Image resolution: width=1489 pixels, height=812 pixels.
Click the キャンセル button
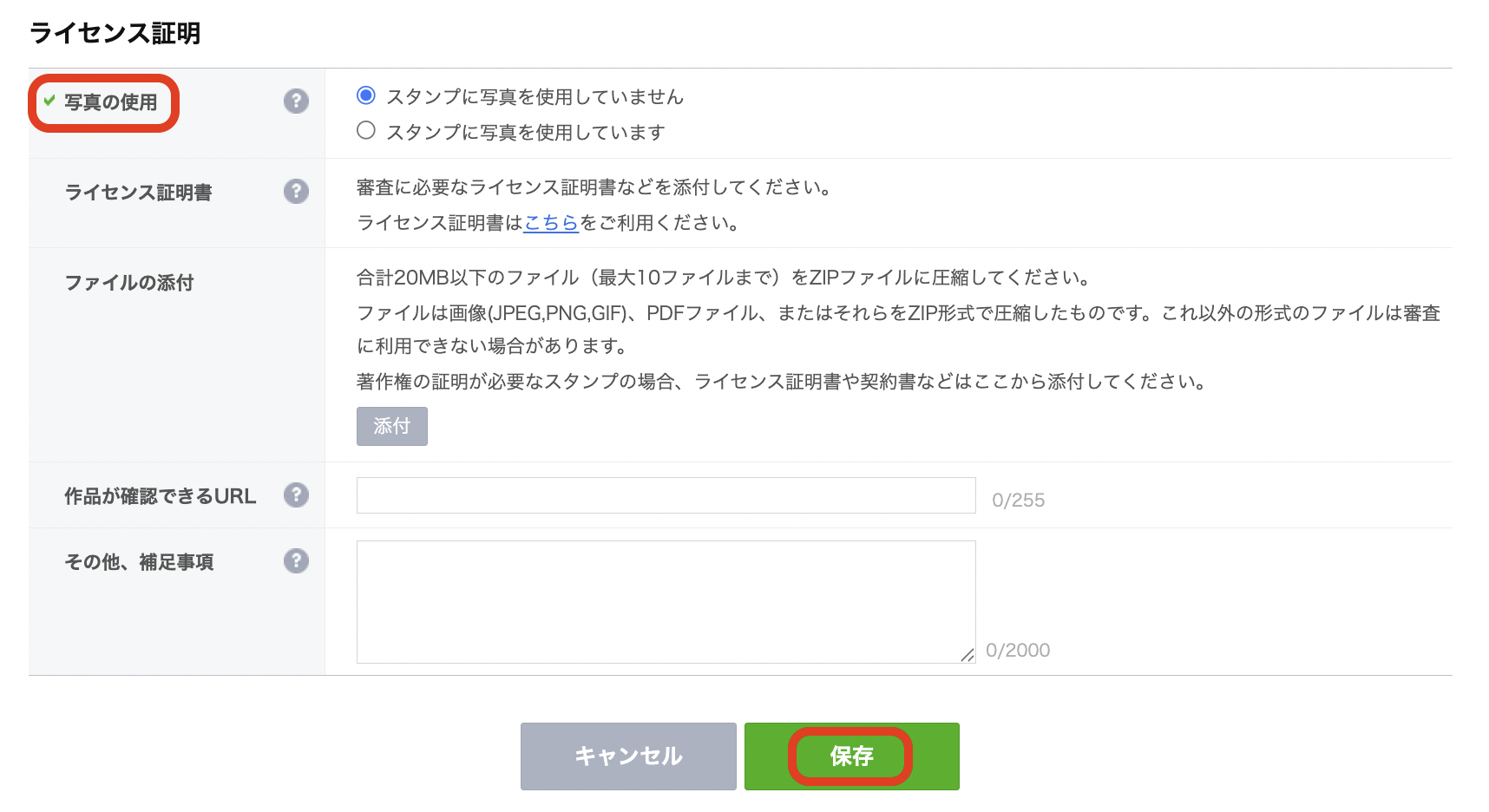(628, 756)
